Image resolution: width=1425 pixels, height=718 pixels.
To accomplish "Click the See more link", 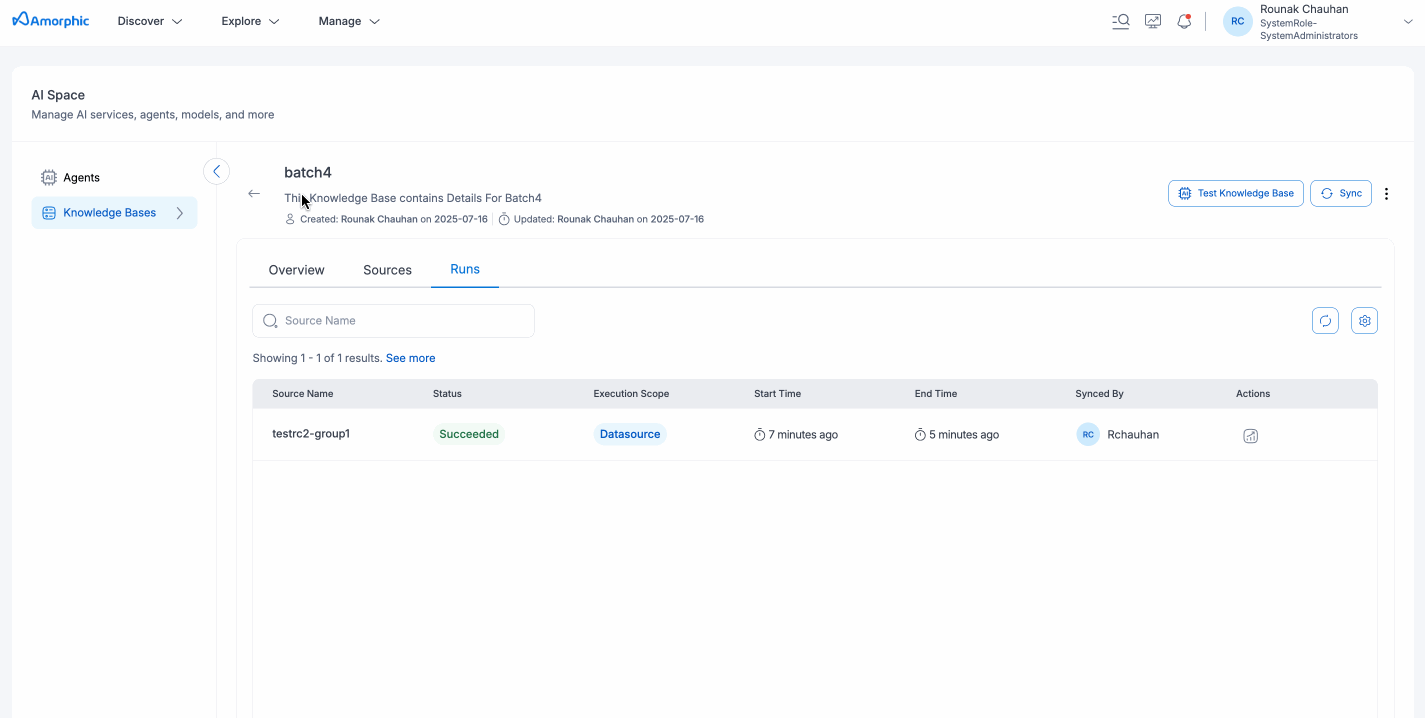I will pos(410,358).
